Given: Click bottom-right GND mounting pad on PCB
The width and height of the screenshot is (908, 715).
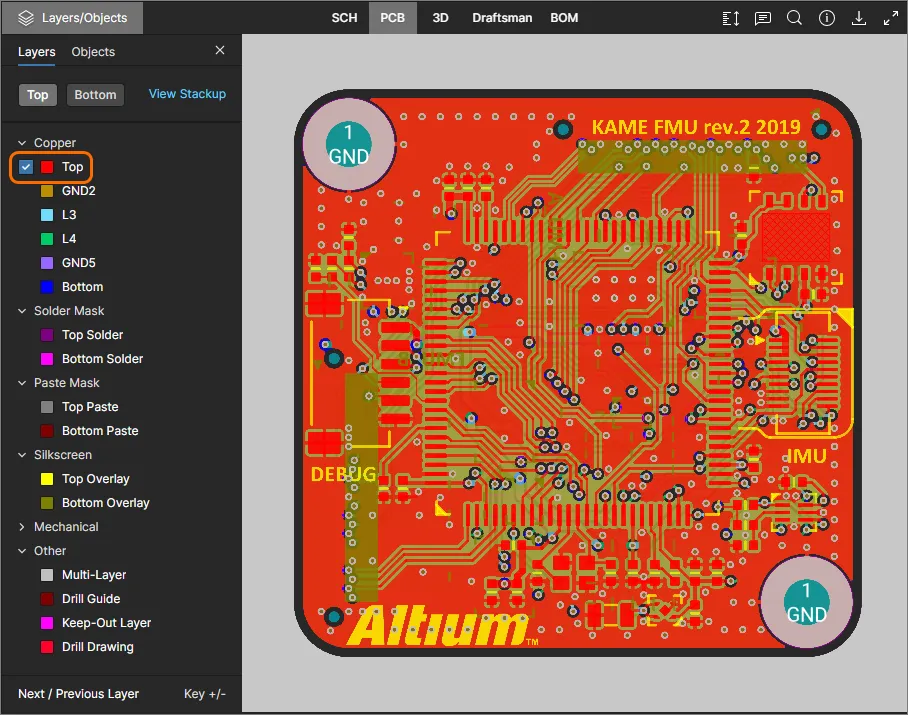Looking at the screenshot, I should [x=806, y=602].
